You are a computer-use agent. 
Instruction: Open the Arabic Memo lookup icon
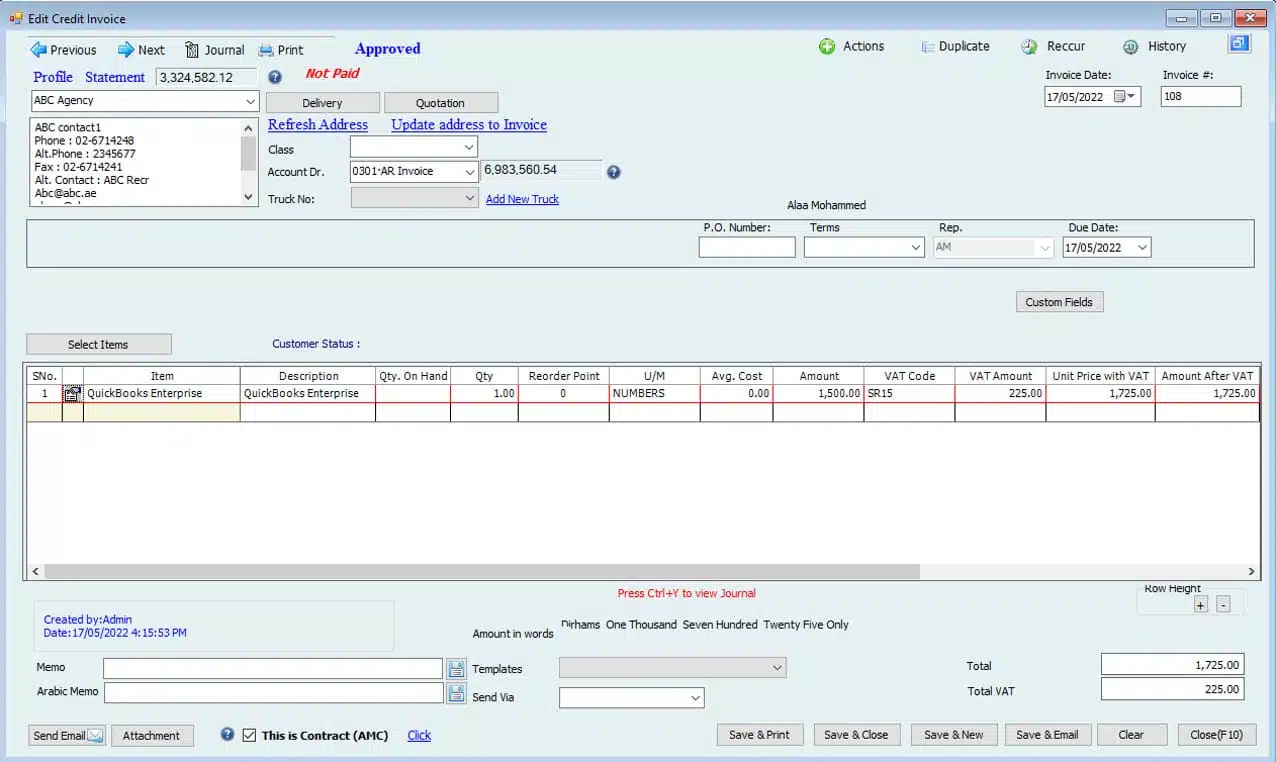[456, 692]
